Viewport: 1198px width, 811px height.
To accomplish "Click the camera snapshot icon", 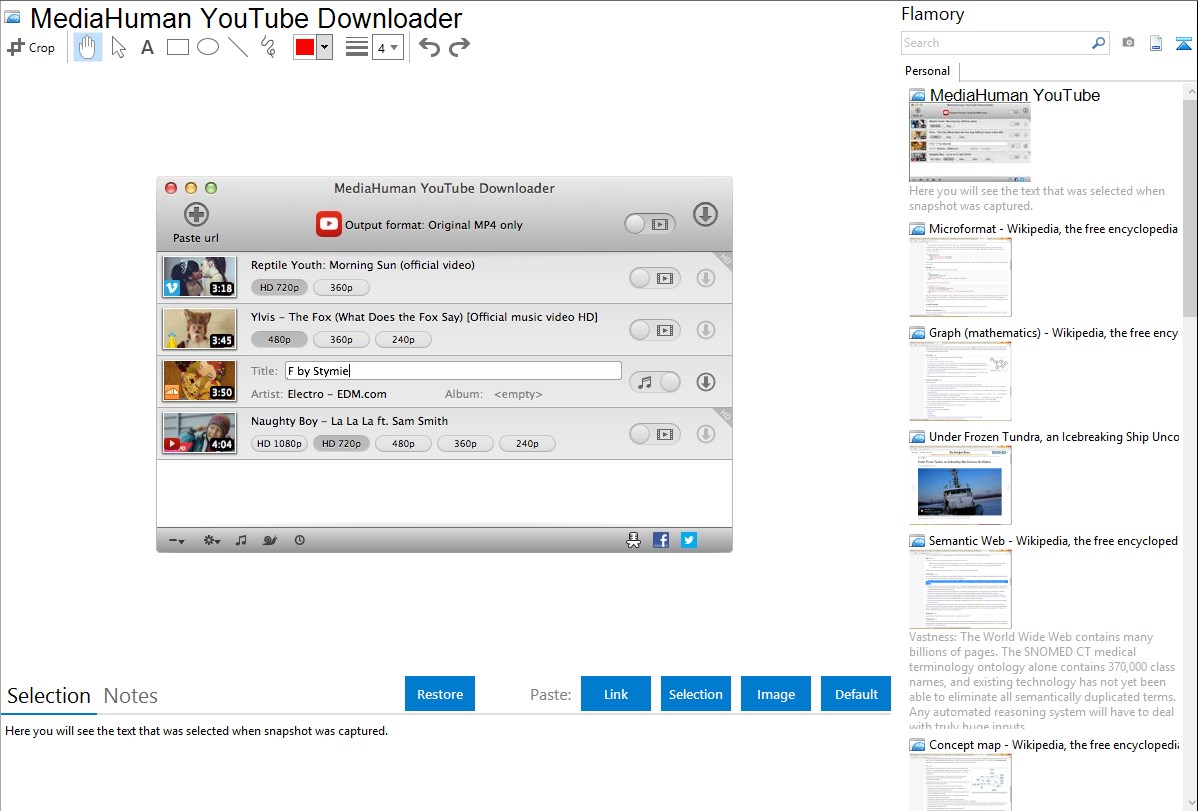I will (x=1128, y=43).
